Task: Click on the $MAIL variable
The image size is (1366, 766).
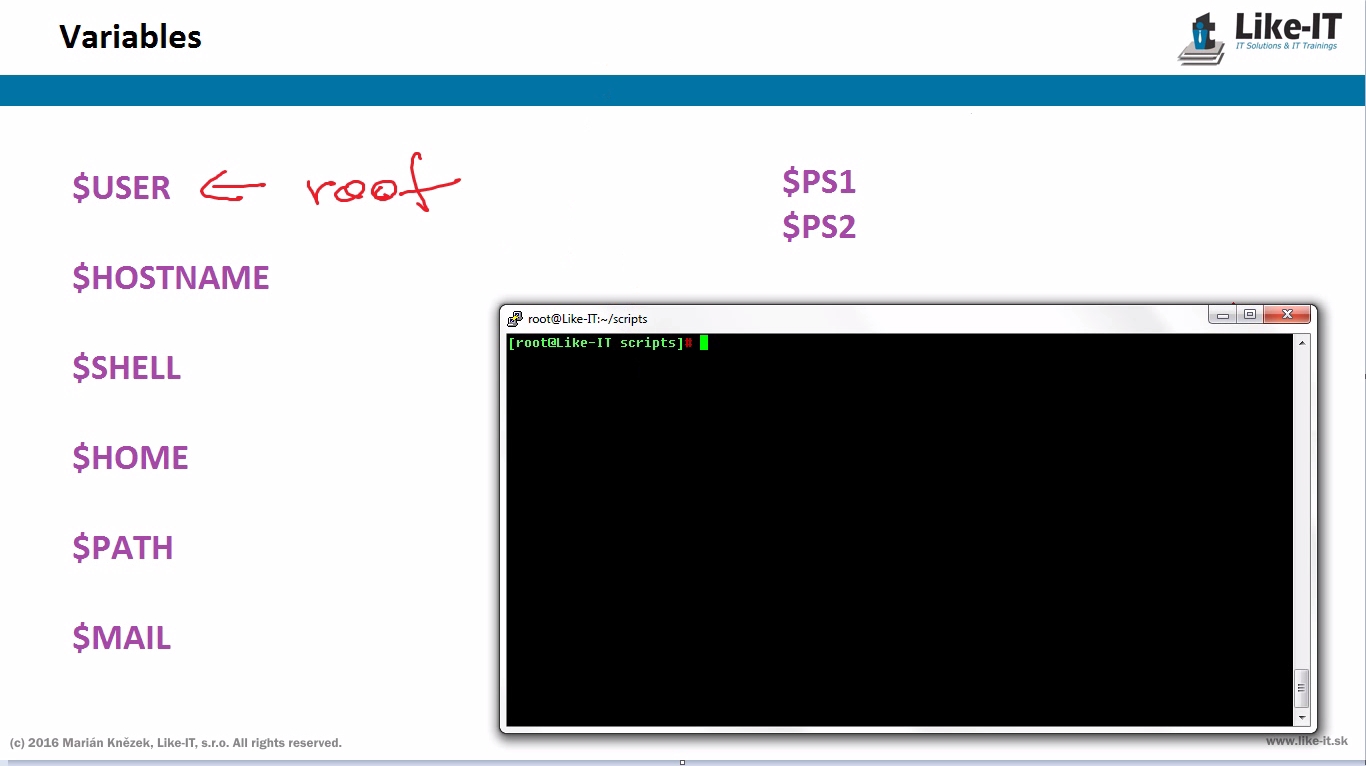Action: point(121,638)
